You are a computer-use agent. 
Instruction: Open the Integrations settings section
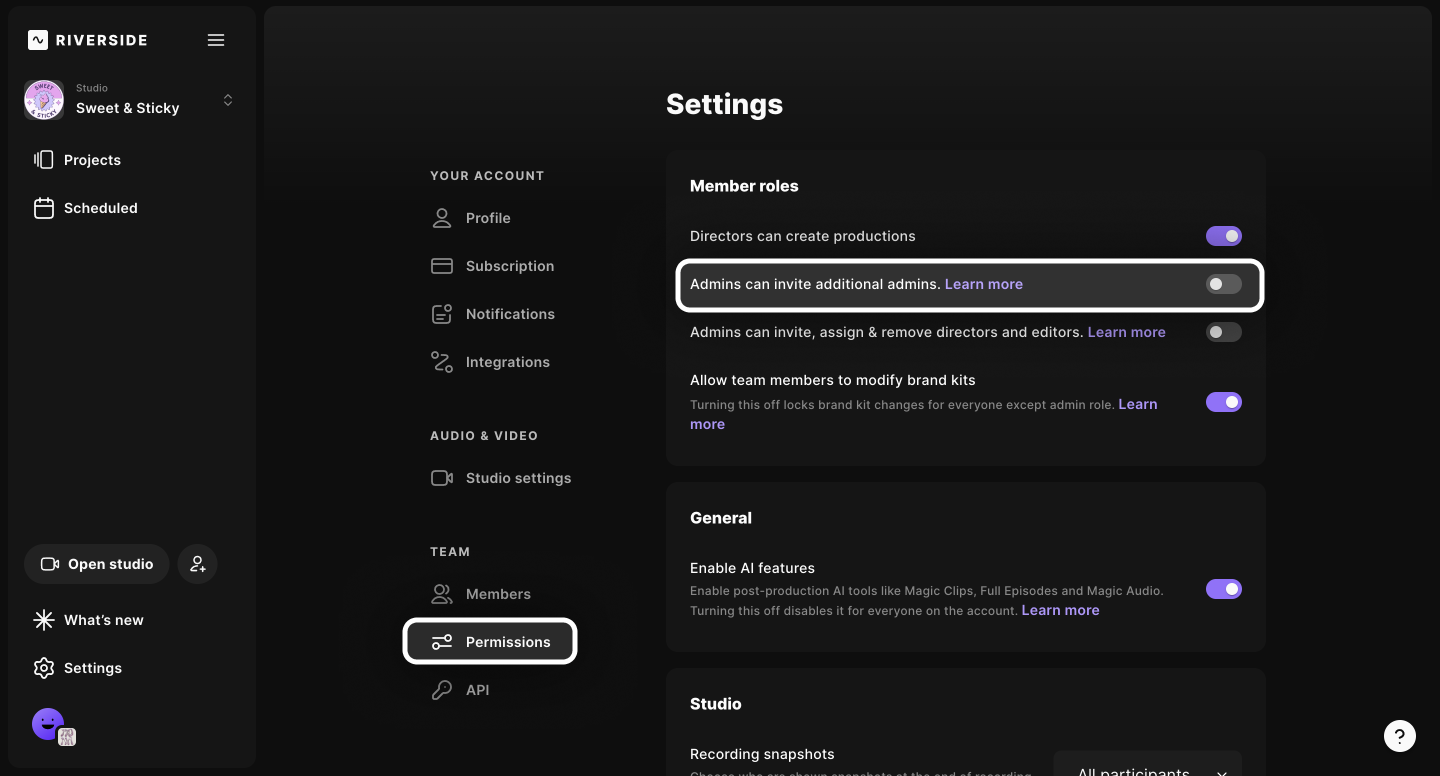[507, 362]
